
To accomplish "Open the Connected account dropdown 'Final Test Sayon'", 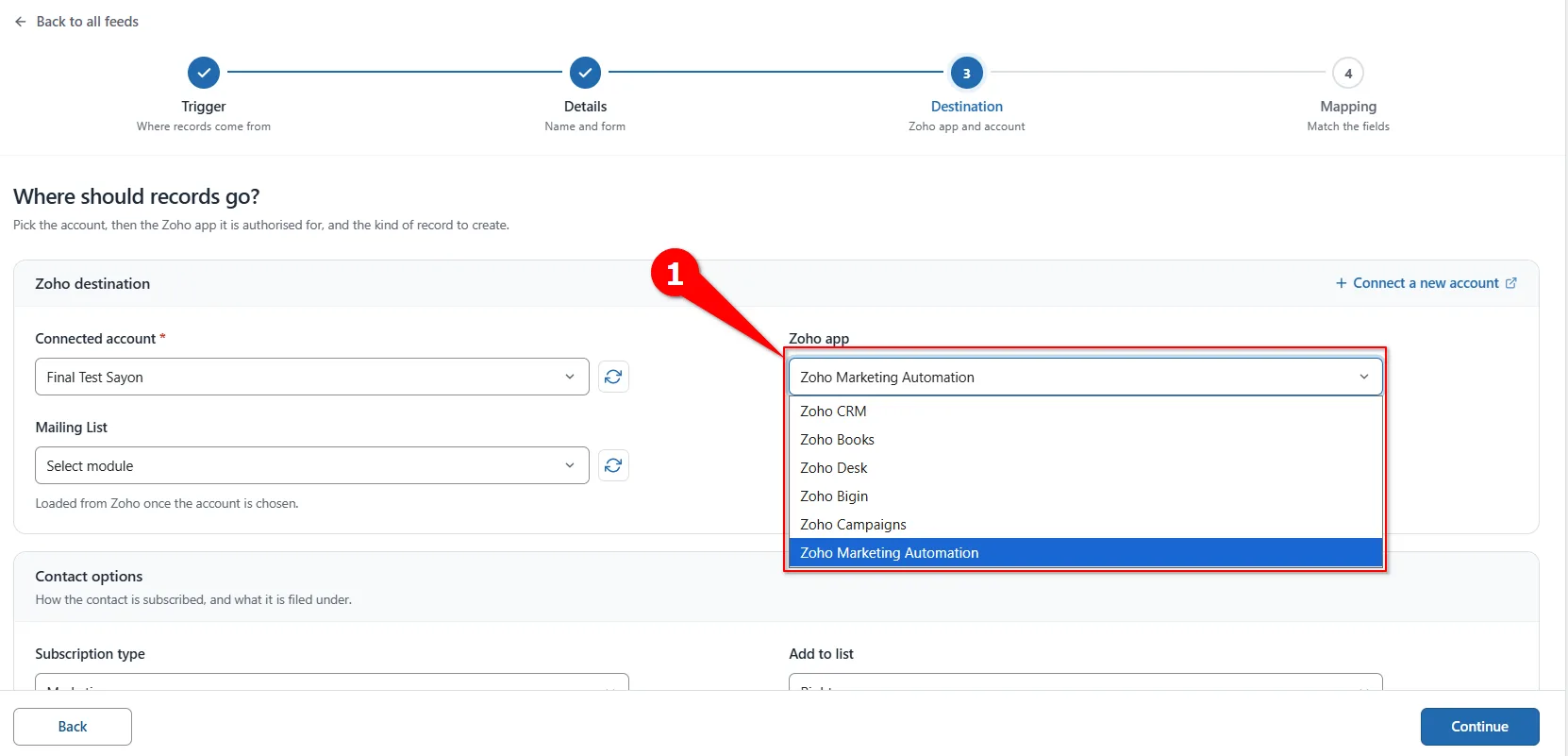I will point(312,377).
